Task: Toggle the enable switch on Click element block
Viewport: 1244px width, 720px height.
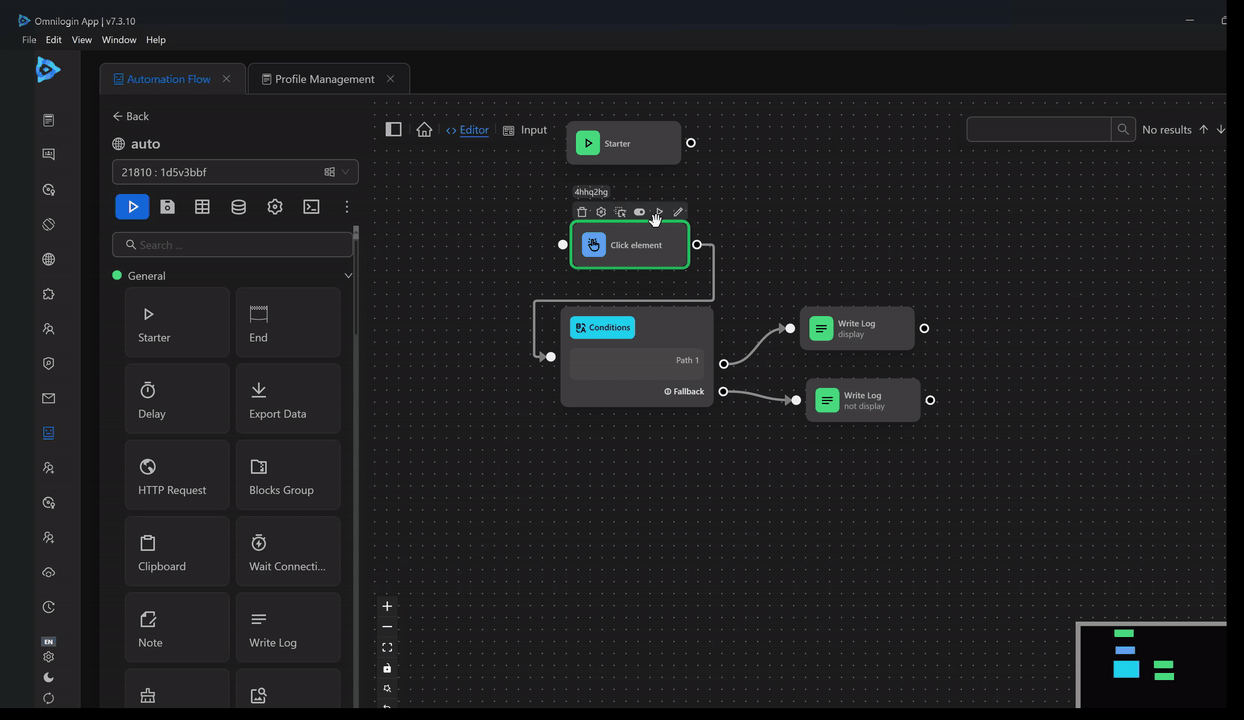Action: [x=640, y=212]
